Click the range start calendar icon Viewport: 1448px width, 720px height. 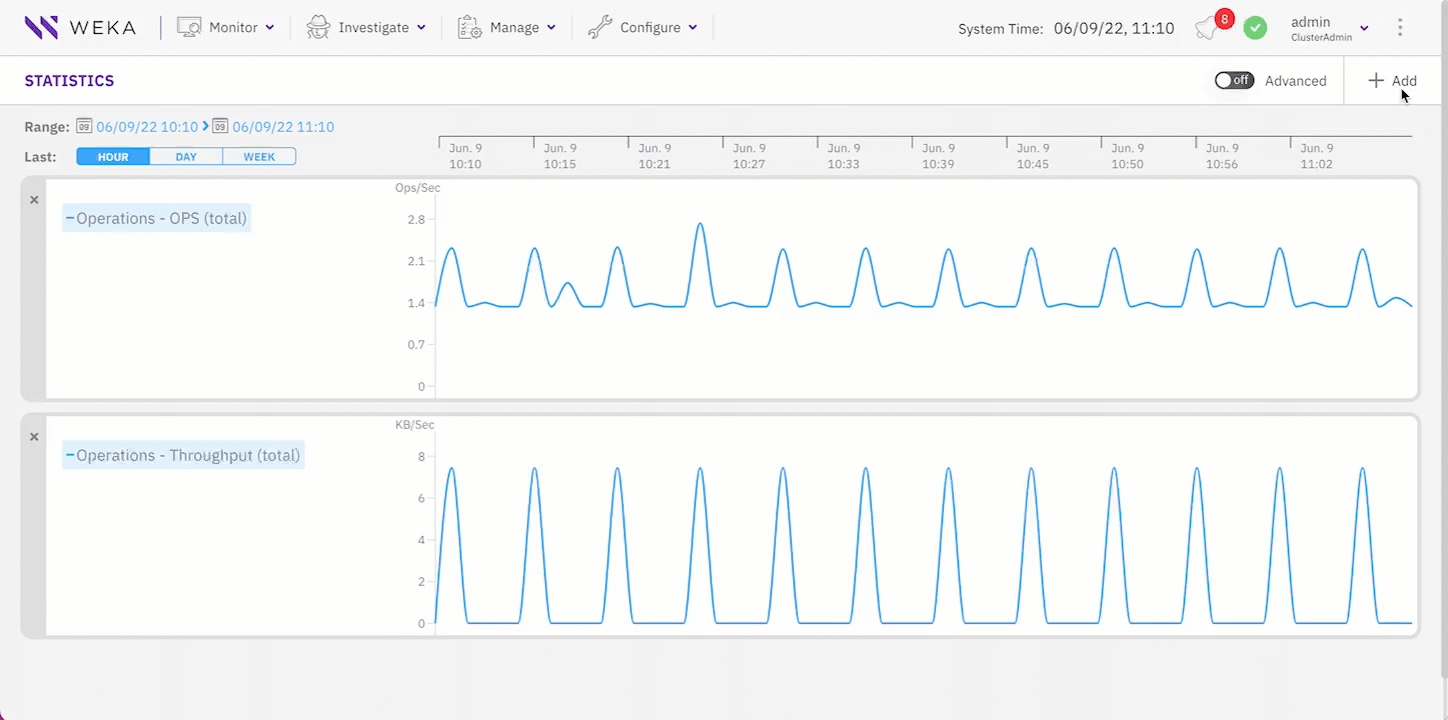click(x=85, y=127)
